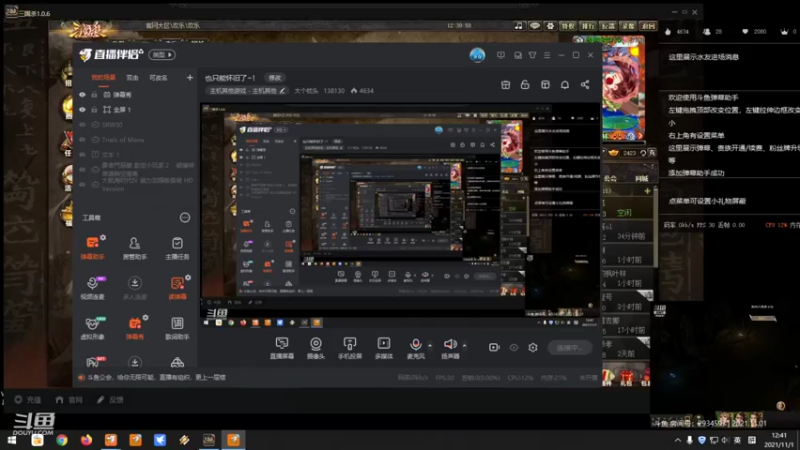800x450 pixels.
Task: Collapse the 工具箱 toolbox section
Action: (x=185, y=218)
